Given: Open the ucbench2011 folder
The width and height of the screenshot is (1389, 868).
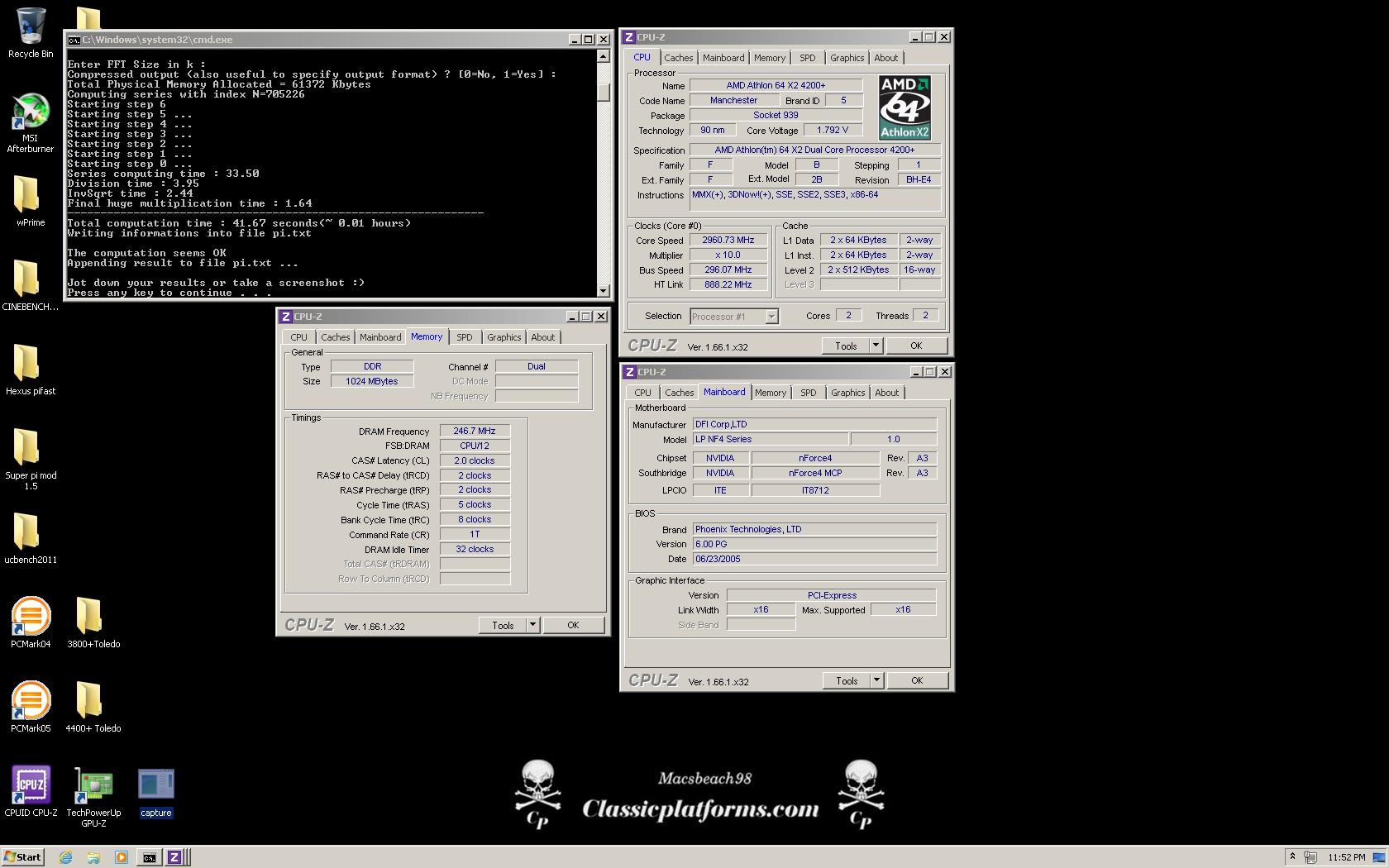Looking at the screenshot, I should (31, 538).
